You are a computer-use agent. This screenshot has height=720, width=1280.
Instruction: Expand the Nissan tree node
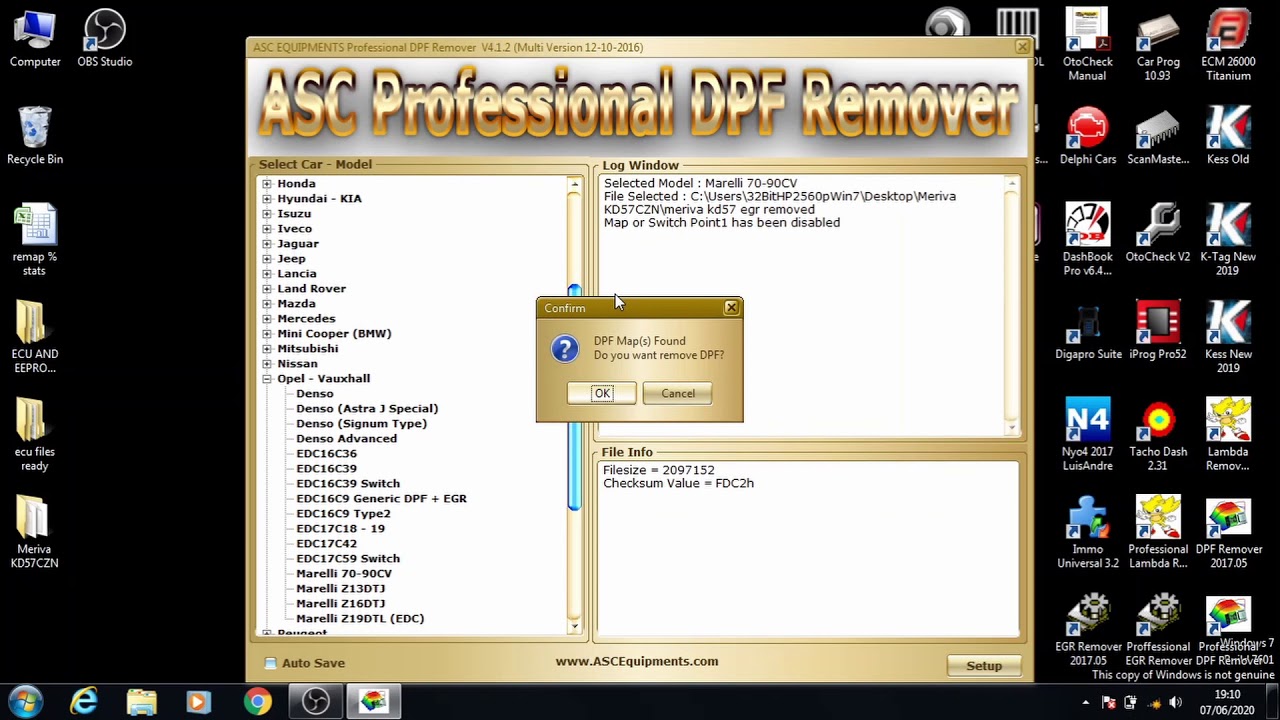[x=267, y=364]
